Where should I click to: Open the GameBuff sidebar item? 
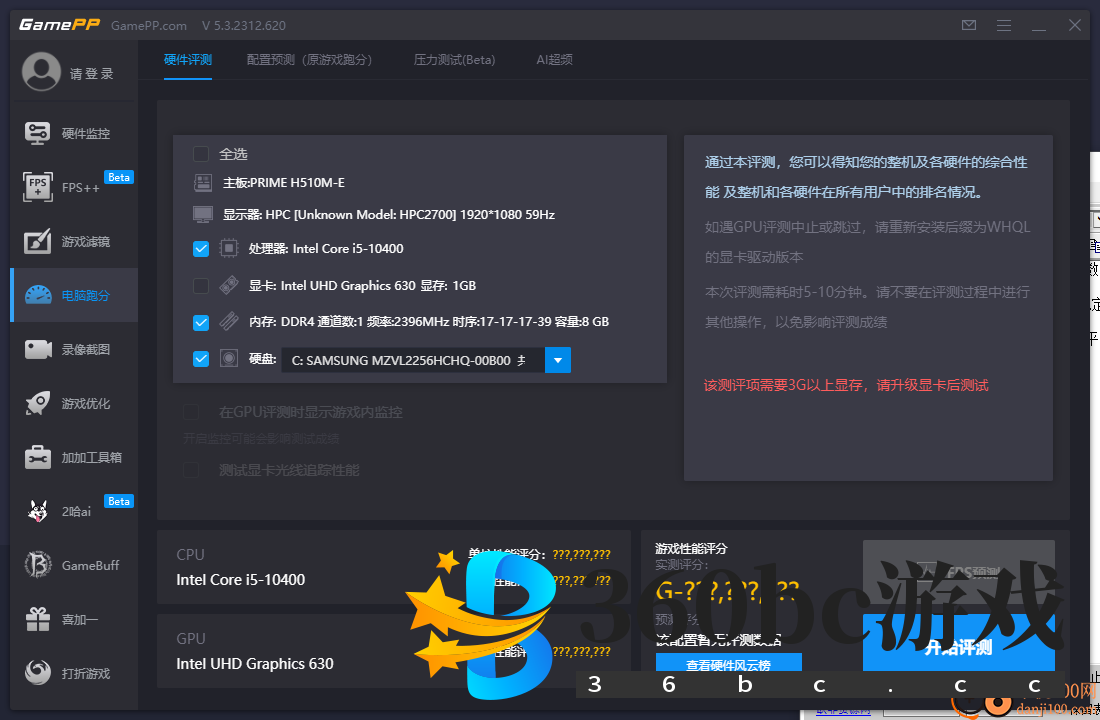[73, 564]
